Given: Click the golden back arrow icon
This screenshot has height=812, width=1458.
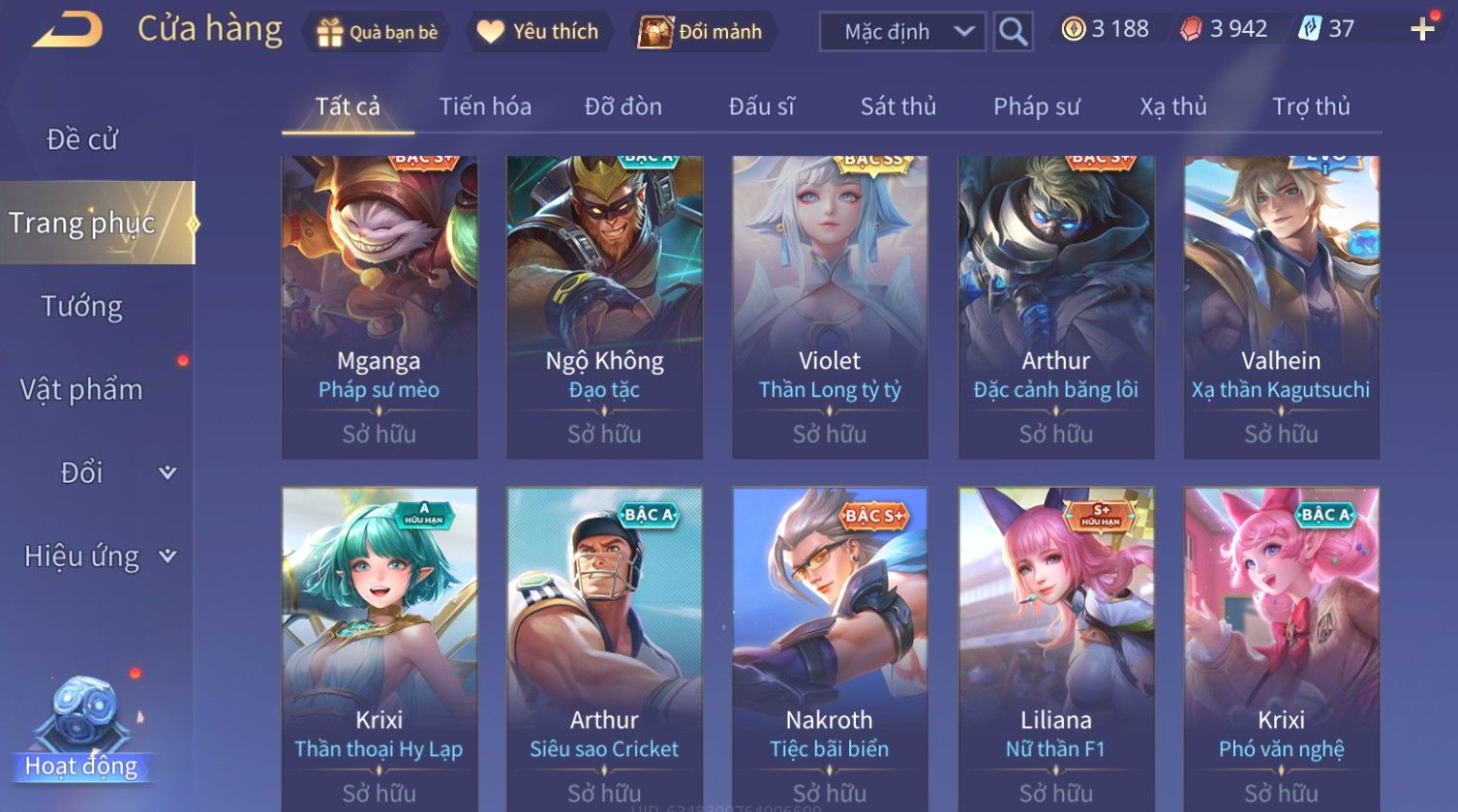Looking at the screenshot, I should point(68,30).
